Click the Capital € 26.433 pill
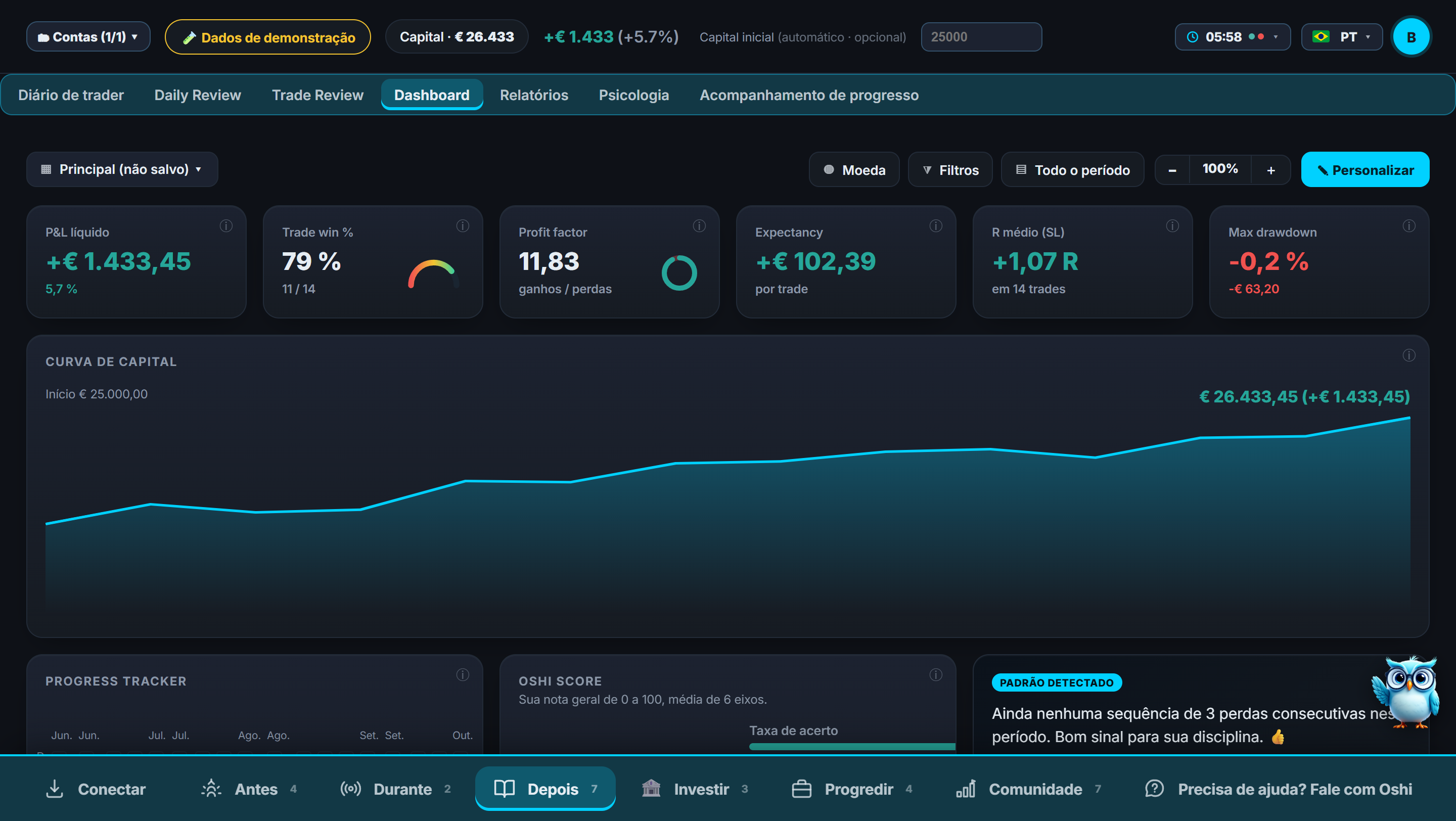Image resolution: width=1456 pixels, height=821 pixels. pyautogui.click(x=457, y=37)
